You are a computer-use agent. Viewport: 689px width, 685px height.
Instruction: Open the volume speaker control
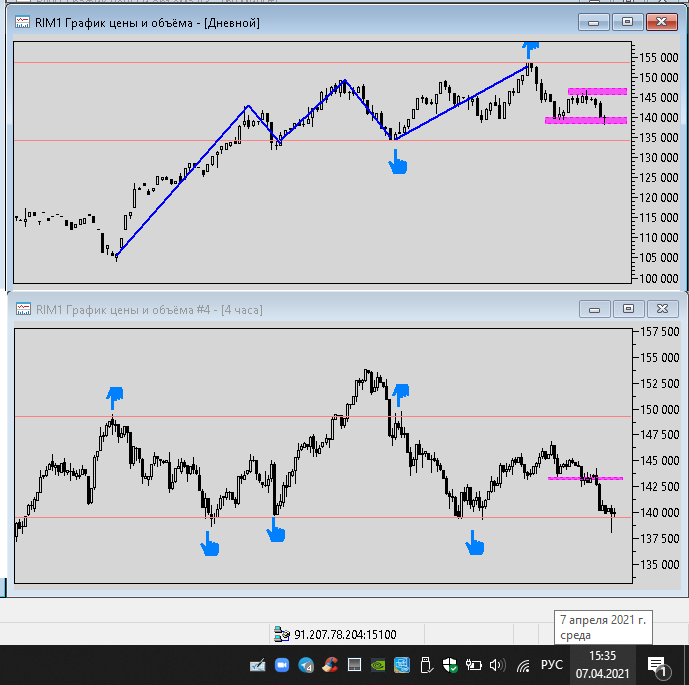(497, 665)
